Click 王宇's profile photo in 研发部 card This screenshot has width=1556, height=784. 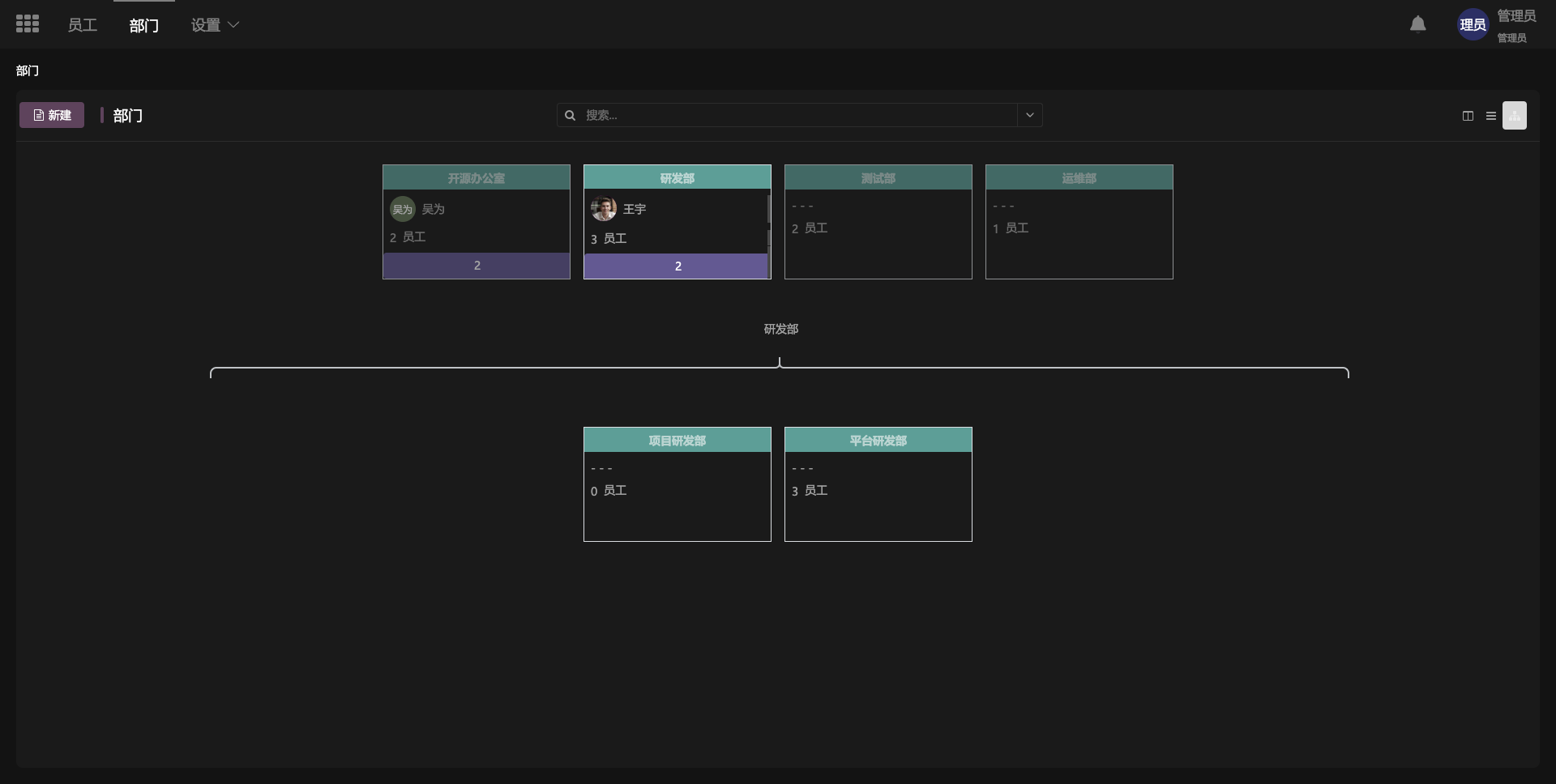(604, 209)
